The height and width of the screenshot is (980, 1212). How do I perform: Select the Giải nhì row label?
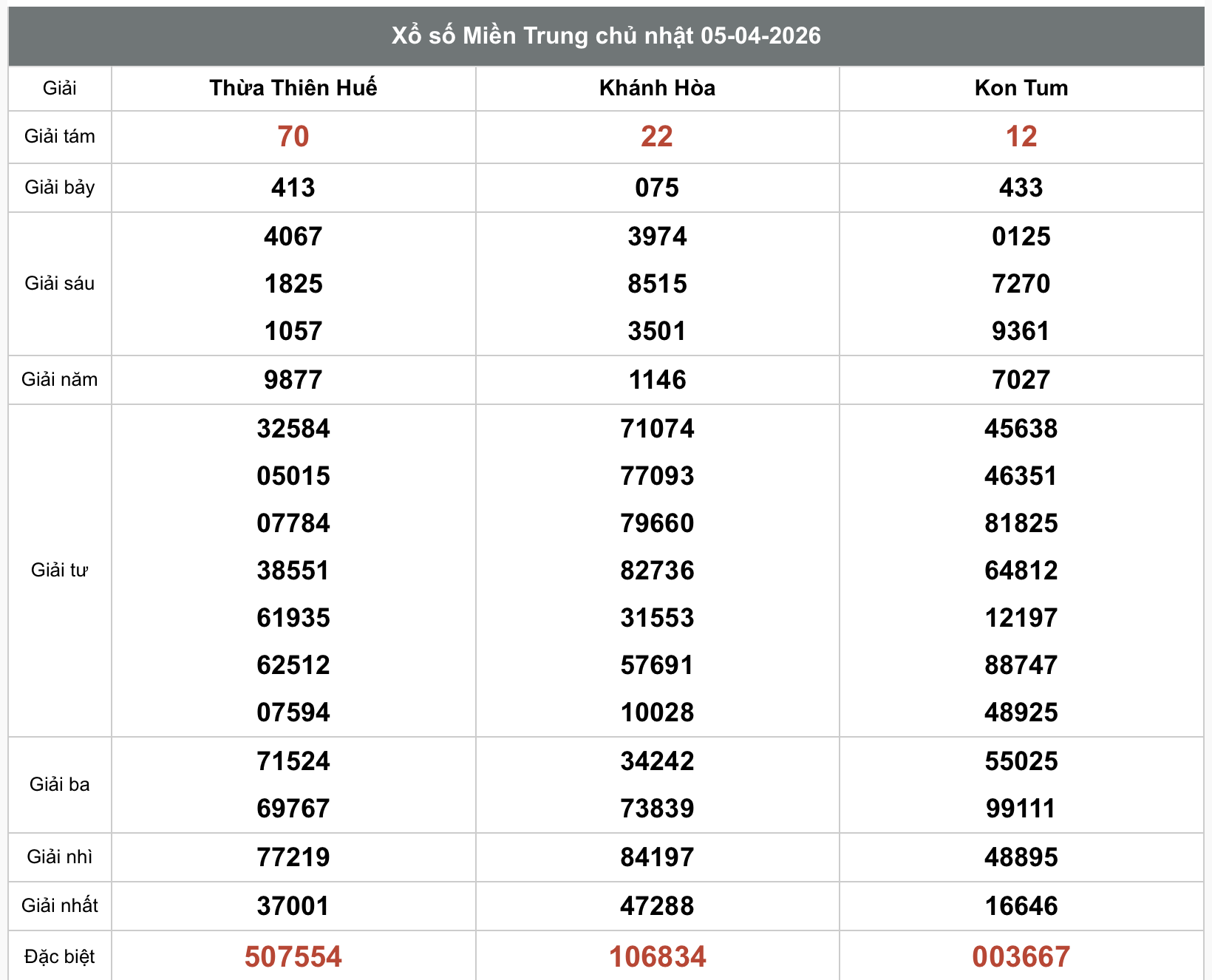(x=59, y=857)
